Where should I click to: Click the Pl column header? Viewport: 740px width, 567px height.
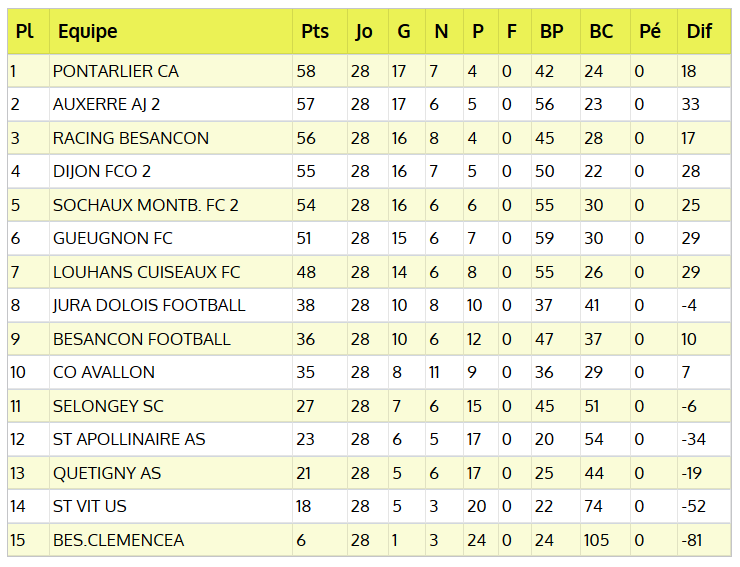[25, 32]
